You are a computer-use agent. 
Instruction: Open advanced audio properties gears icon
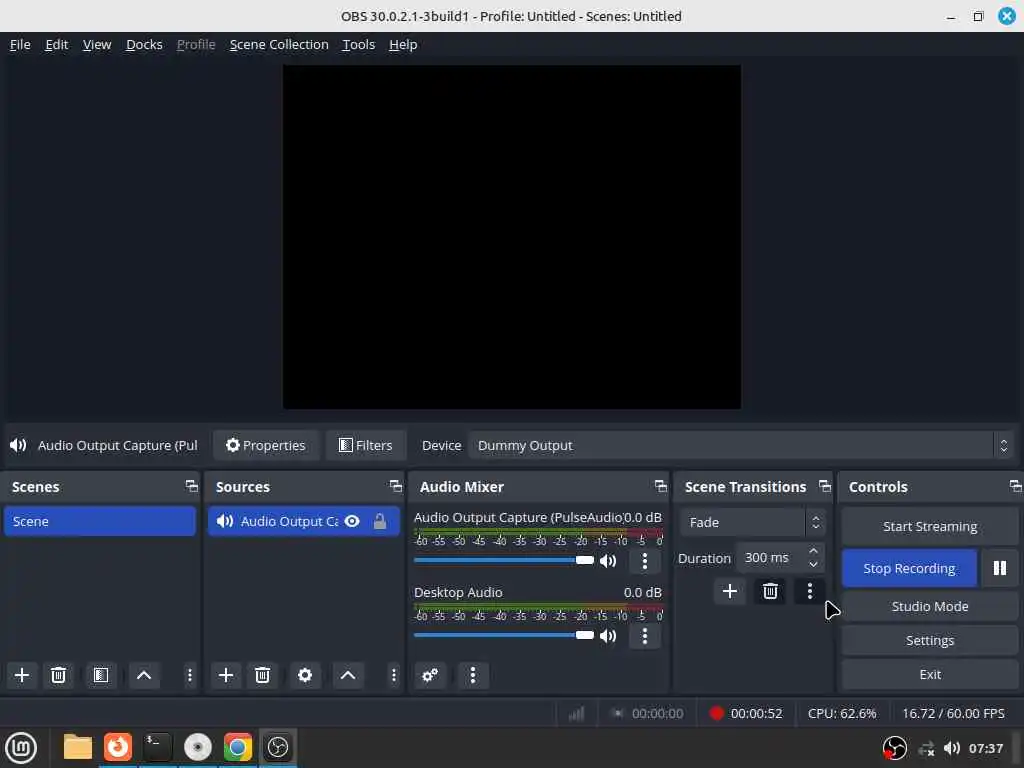click(x=430, y=675)
